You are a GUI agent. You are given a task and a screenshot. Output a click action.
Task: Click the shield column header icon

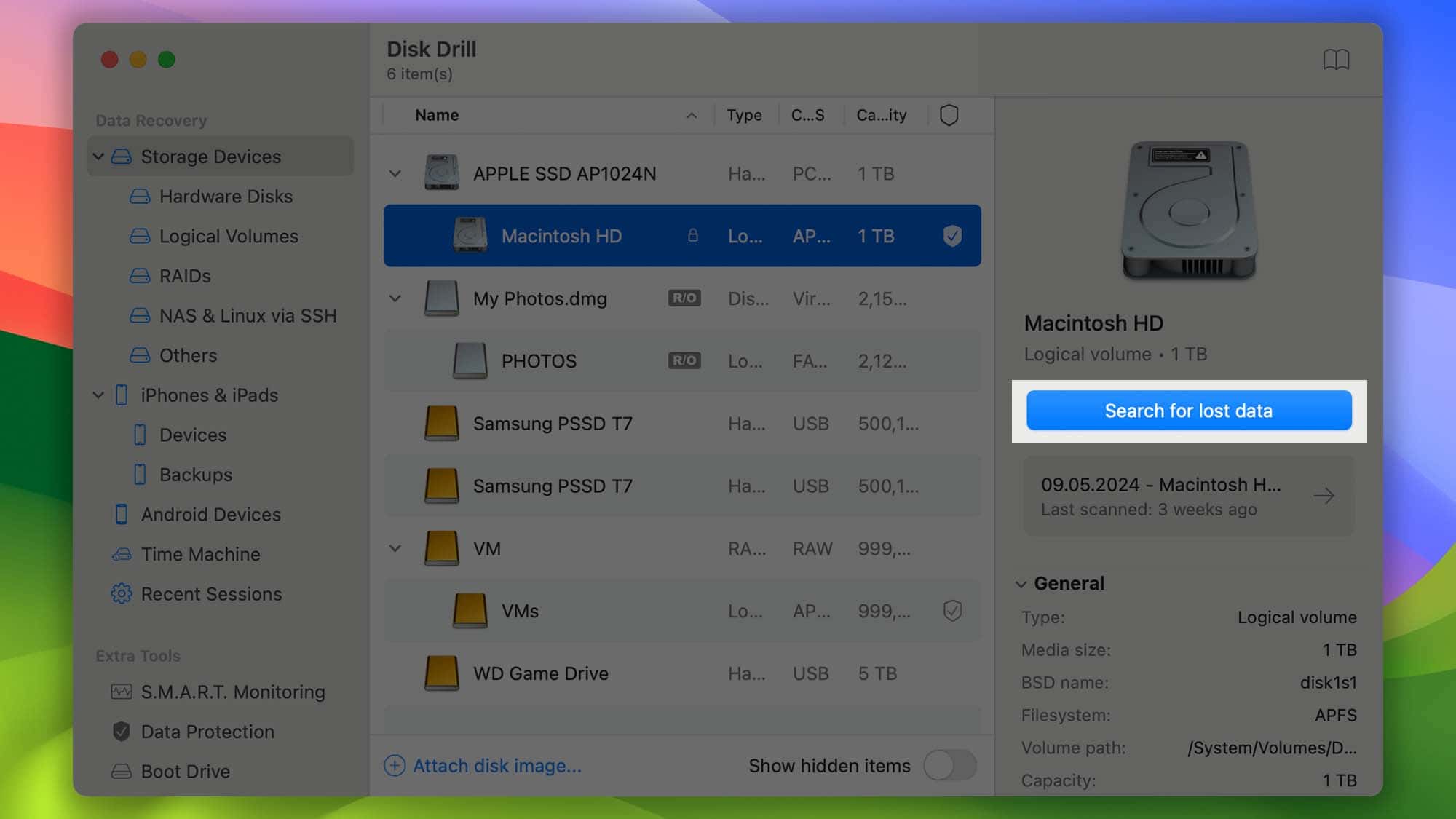point(949,115)
